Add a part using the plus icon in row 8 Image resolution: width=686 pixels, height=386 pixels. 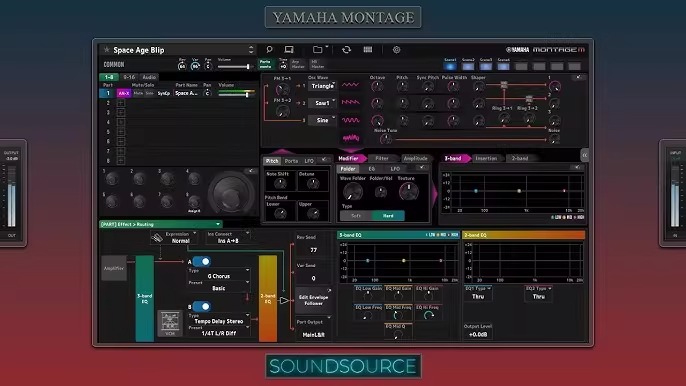pos(121,161)
